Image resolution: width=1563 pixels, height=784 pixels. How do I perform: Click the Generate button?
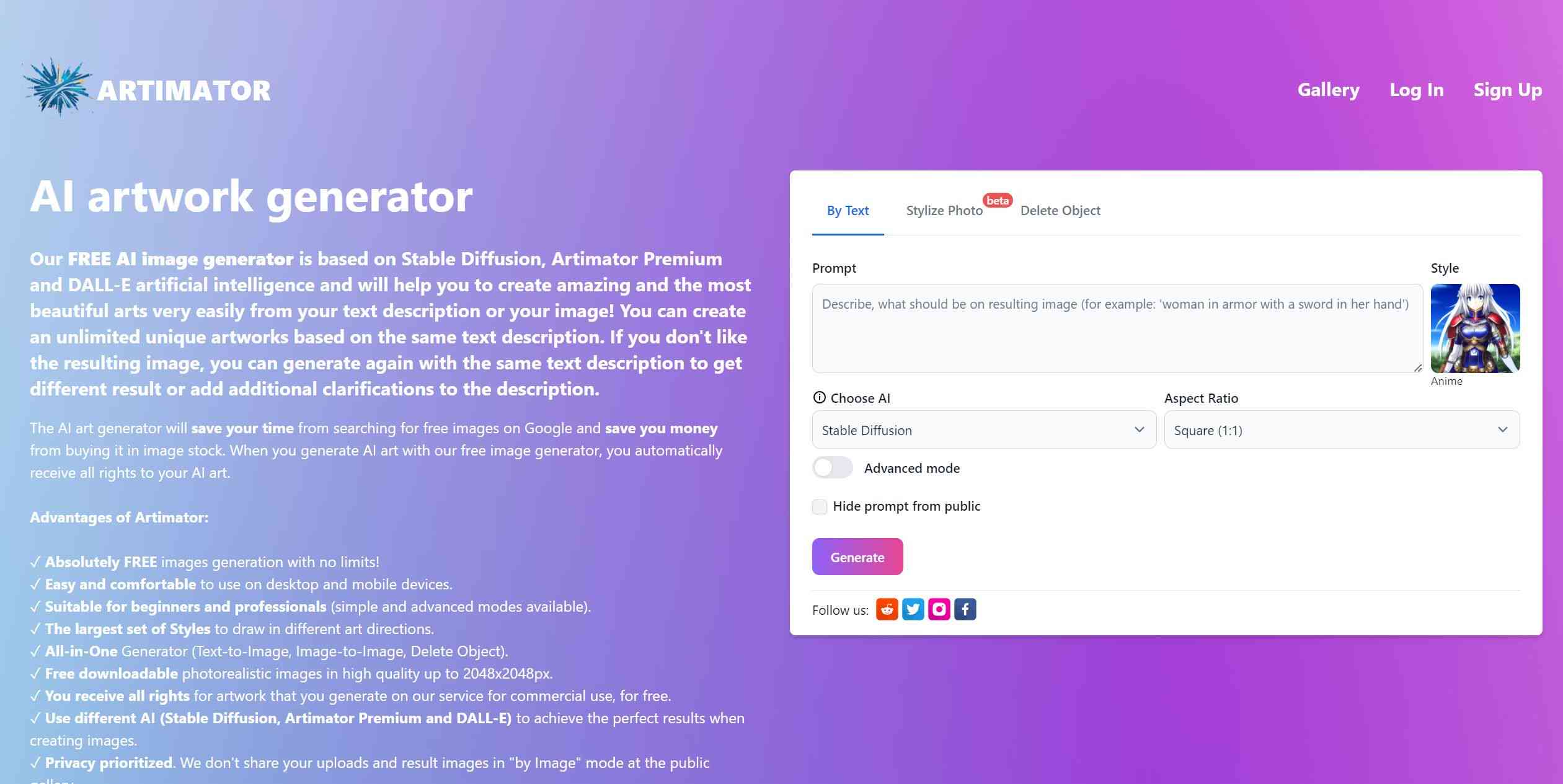(857, 556)
